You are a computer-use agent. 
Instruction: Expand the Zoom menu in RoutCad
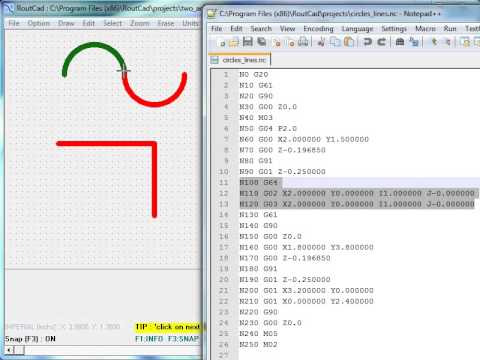[x=140, y=23]
